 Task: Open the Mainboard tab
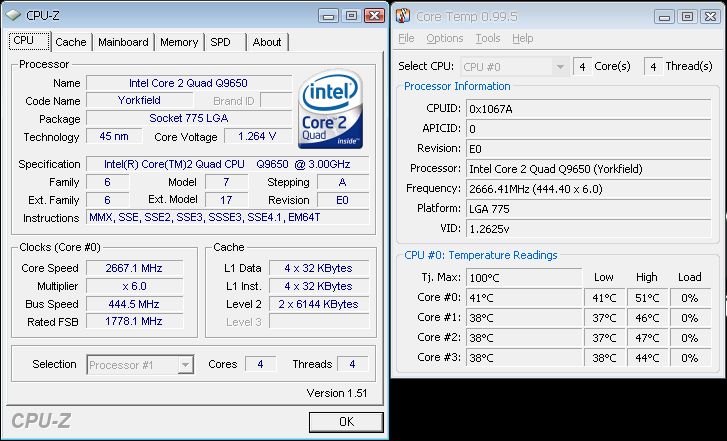123,42
